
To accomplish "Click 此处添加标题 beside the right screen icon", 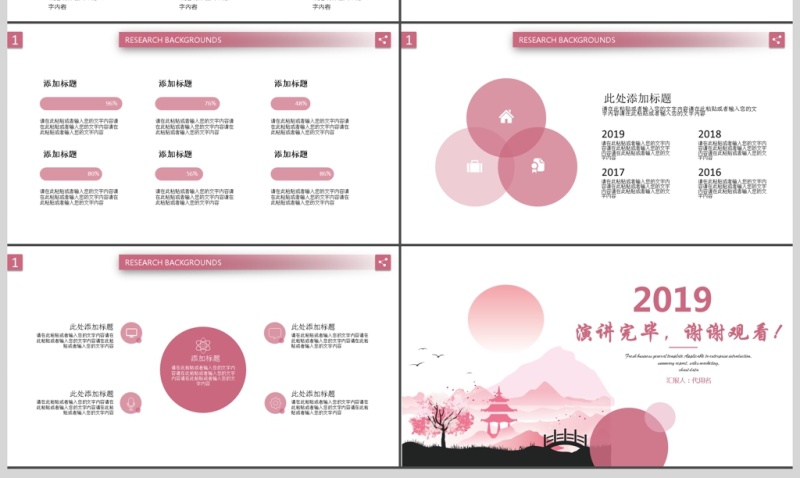I will 313,327.
